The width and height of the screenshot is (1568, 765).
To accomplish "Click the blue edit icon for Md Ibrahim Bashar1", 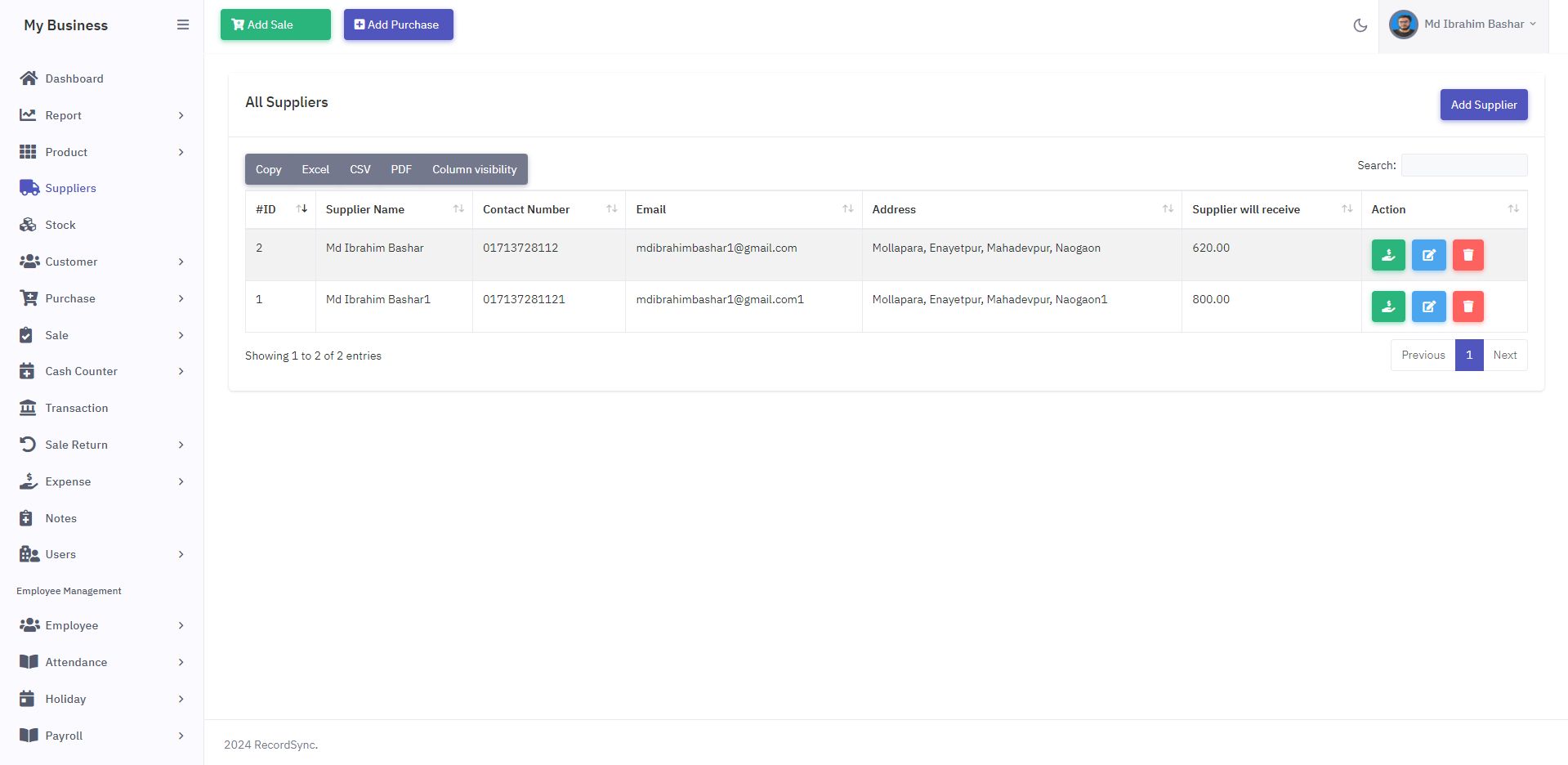I will coord(1428,306).
